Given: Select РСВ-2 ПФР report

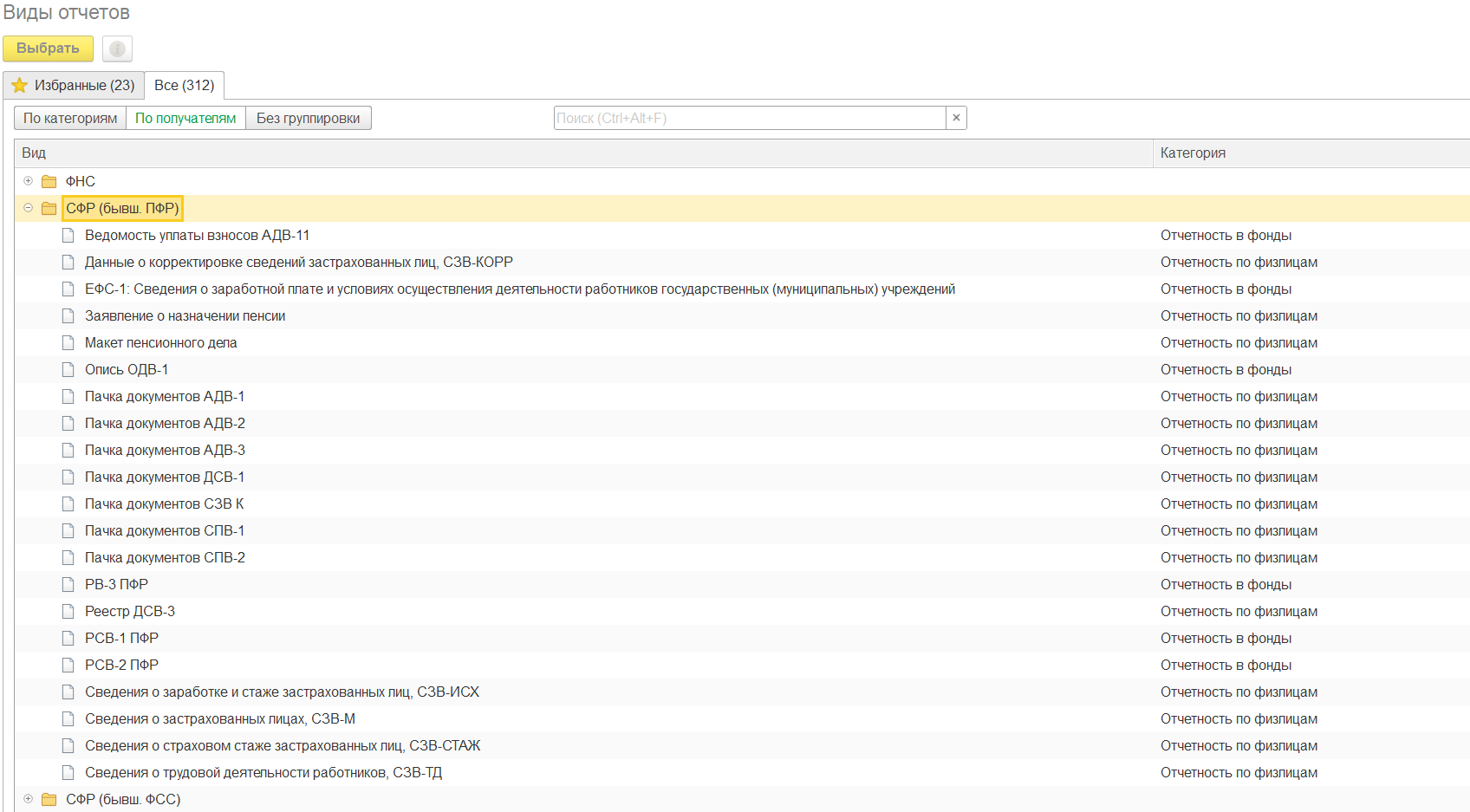Looking at the screenshot, I should coord(122,665).
